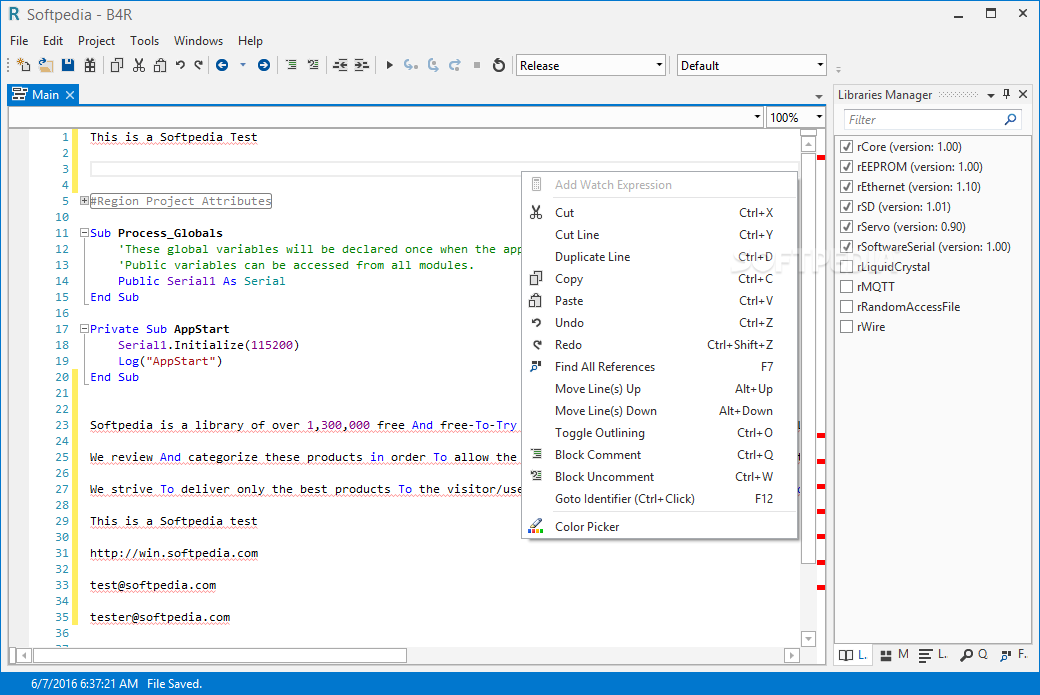Screen dimensions: 1040x695
Task: Uncheck the rSD library
Action: click(x=846, y=207)
